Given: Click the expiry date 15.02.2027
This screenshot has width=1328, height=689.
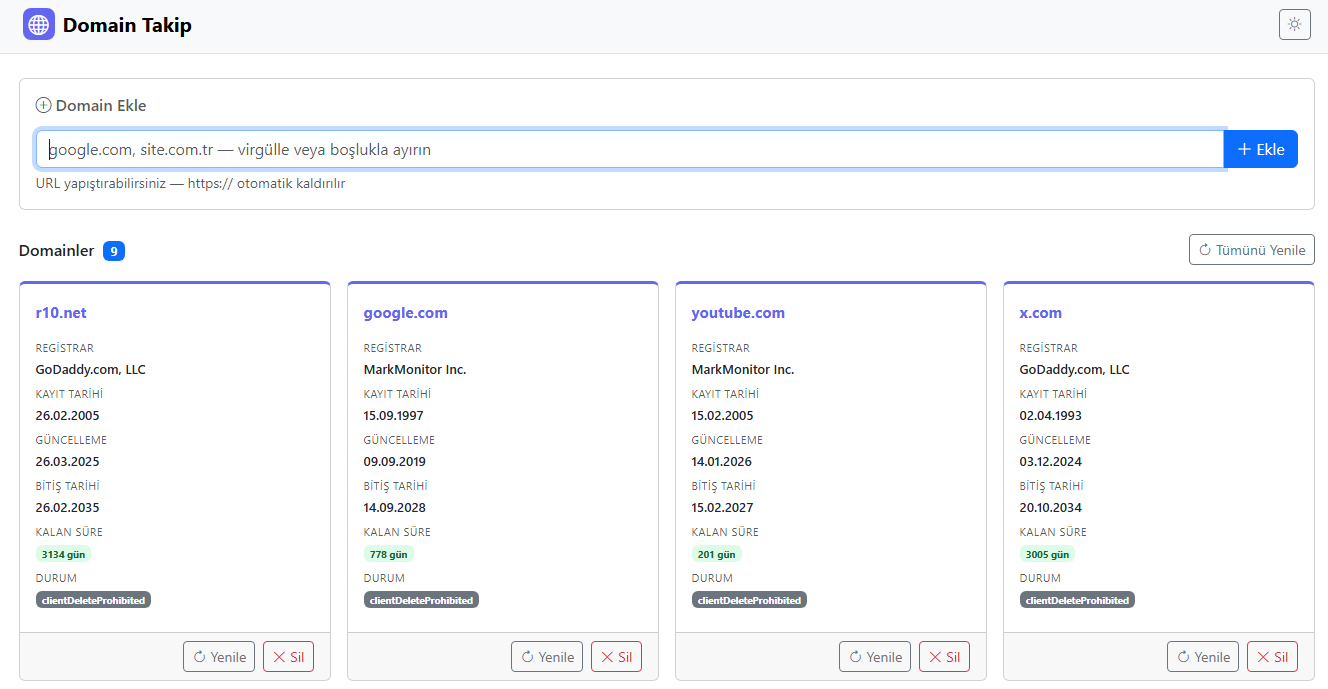Looking at the screenshot, I should click(x=723, y=507).
